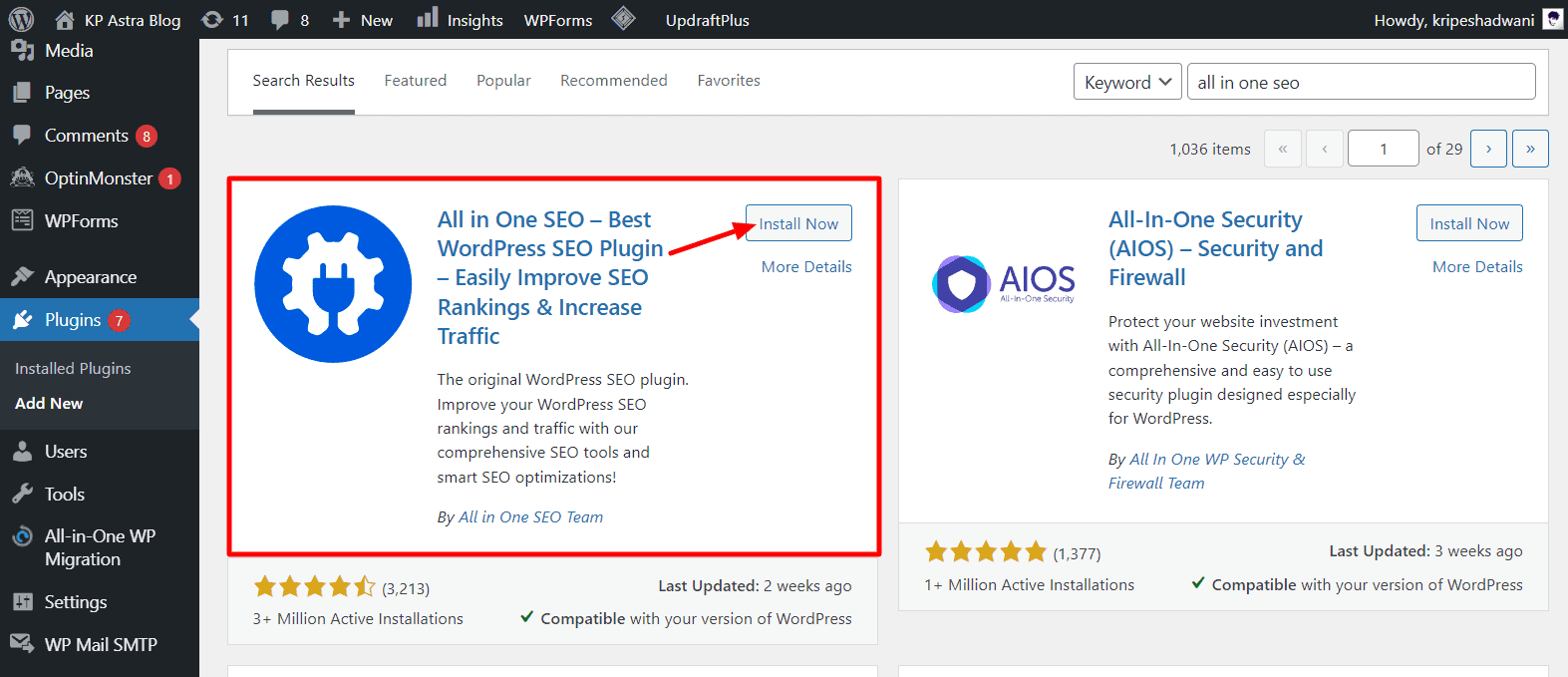Click the current page number field
This screenshot has height=677, width=1568.
(x=1383, y=149)
